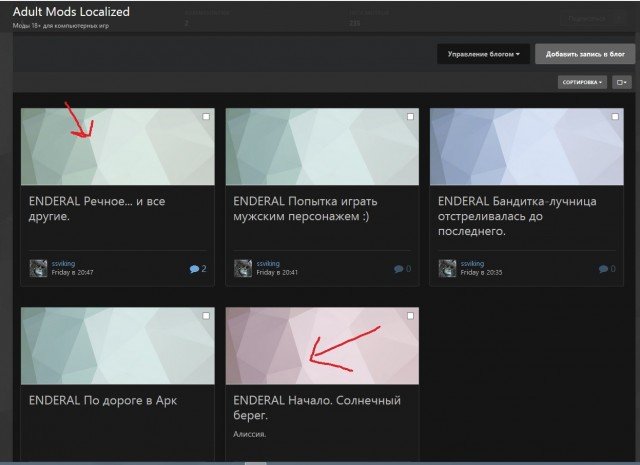The width and height of the screenshot is (640, 465).
Task: Open comments icon on Бандитка-лучница entry
Action: click(606, 269)
